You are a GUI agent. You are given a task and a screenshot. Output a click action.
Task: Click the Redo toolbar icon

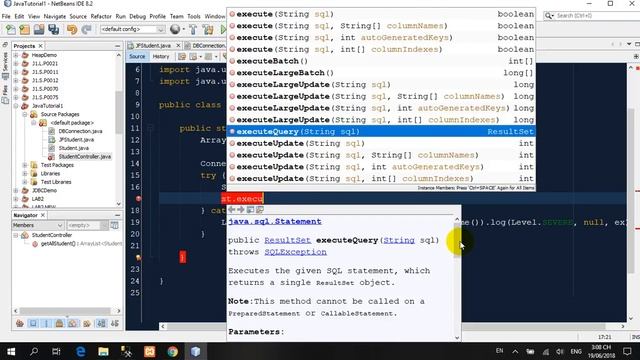click(x=86, y=29)
